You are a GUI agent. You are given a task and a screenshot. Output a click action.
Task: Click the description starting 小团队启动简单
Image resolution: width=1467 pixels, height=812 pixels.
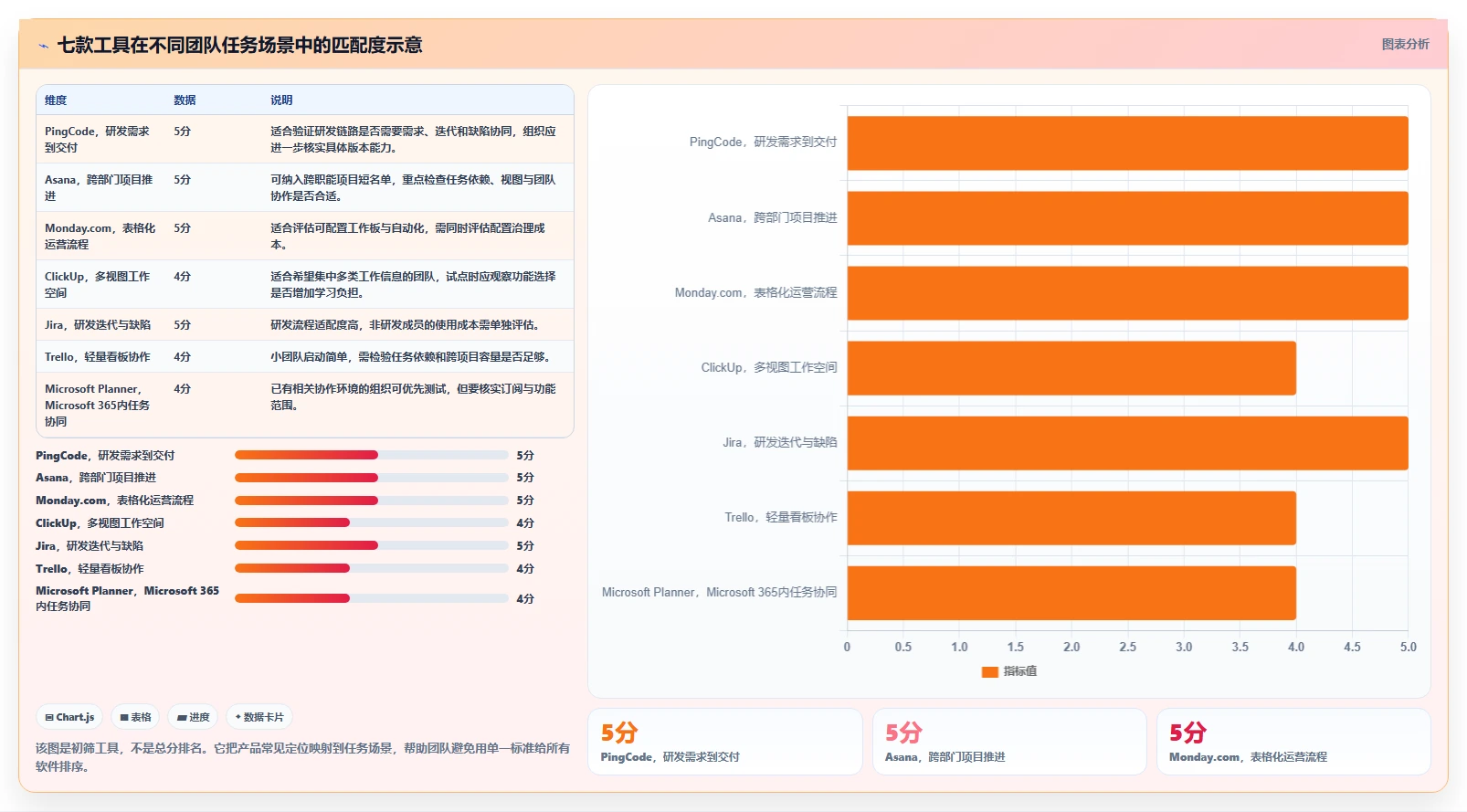(x=413, y=357)
